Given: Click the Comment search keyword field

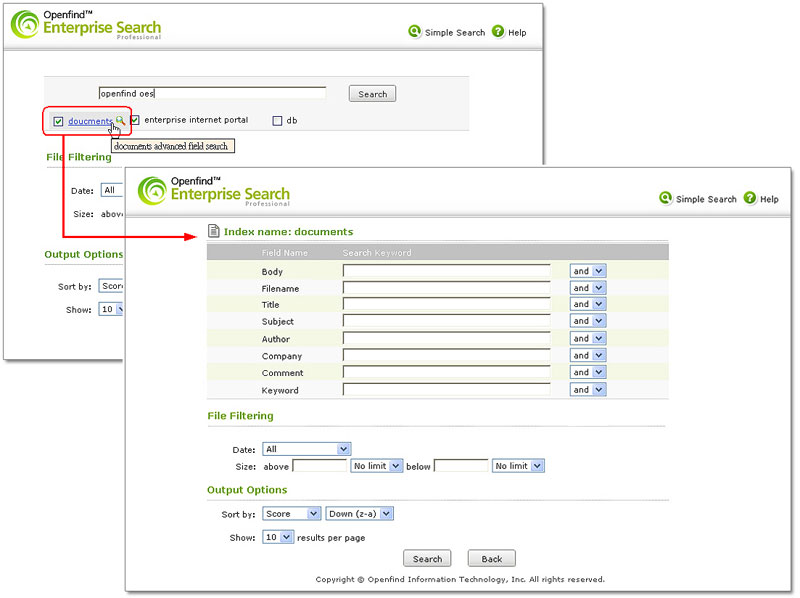Looking at the screenshot, I should coord(446,372).
